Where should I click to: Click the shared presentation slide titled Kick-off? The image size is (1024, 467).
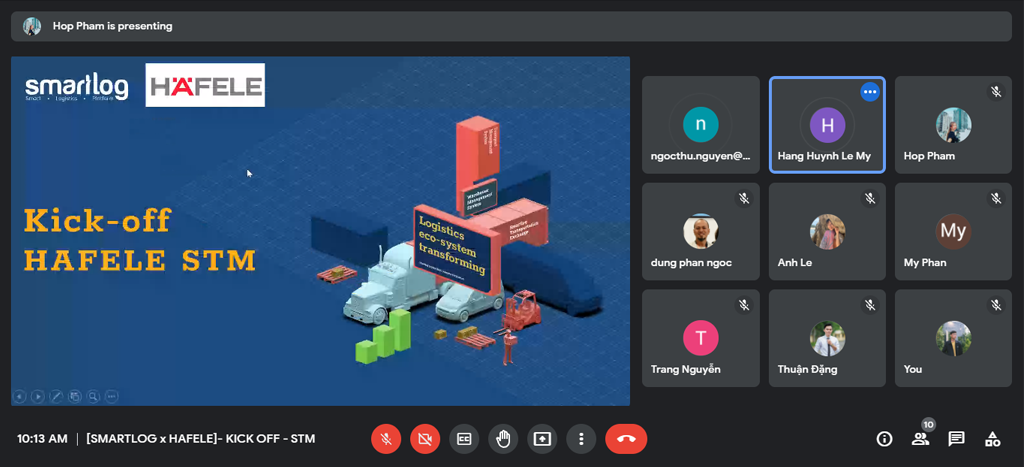[x=320, y=230]
